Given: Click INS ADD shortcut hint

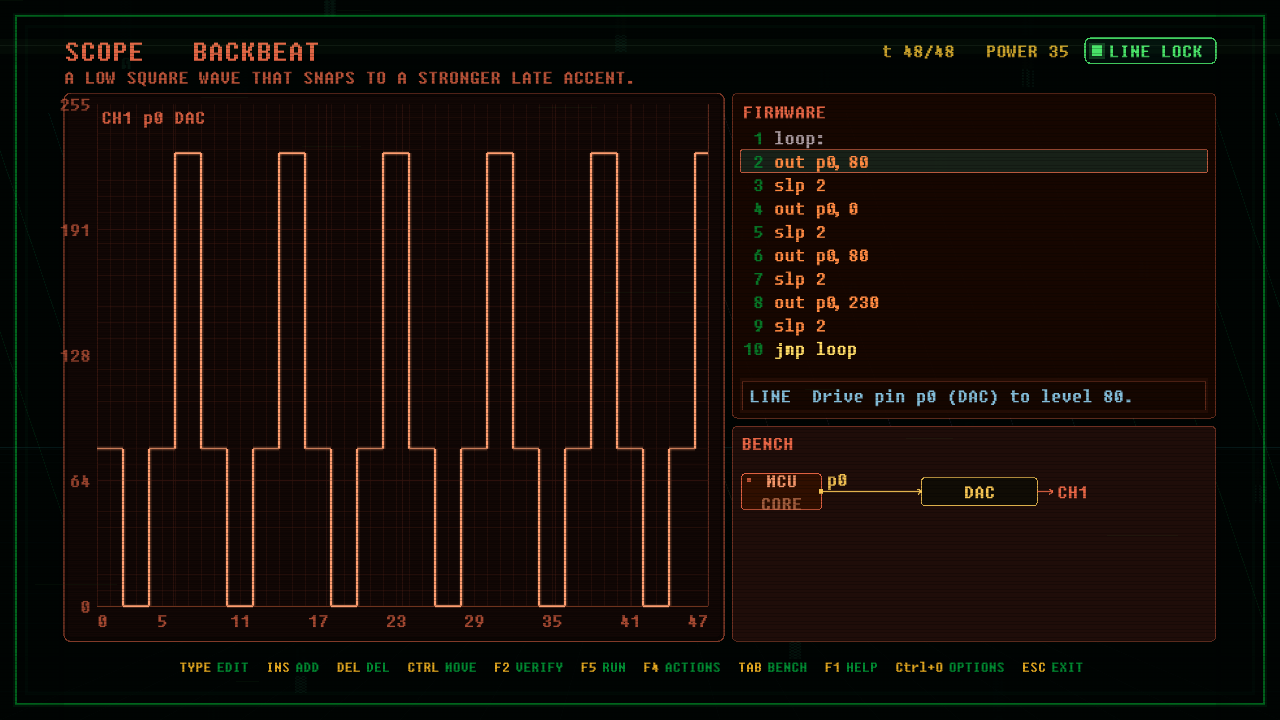Looking at the screenshot, I should [293, 667].
